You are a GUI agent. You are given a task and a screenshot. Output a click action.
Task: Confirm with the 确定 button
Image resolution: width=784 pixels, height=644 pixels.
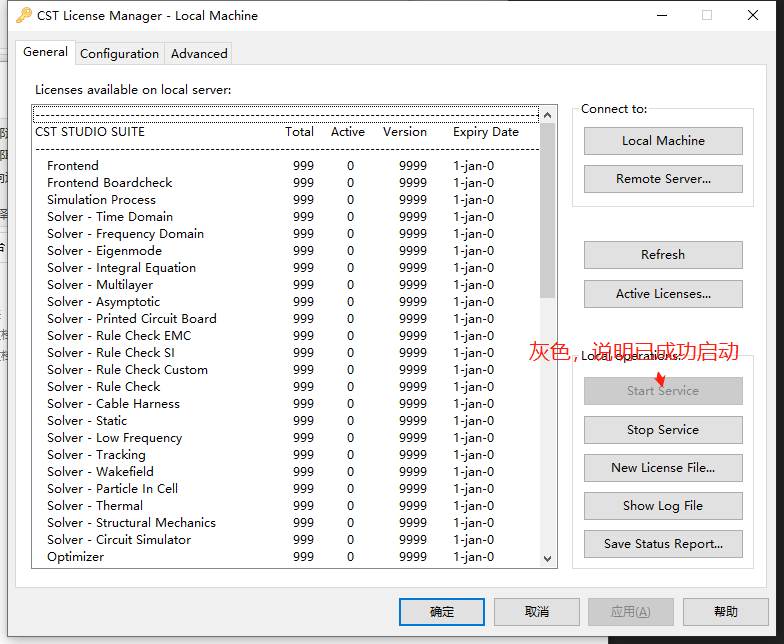442,612
